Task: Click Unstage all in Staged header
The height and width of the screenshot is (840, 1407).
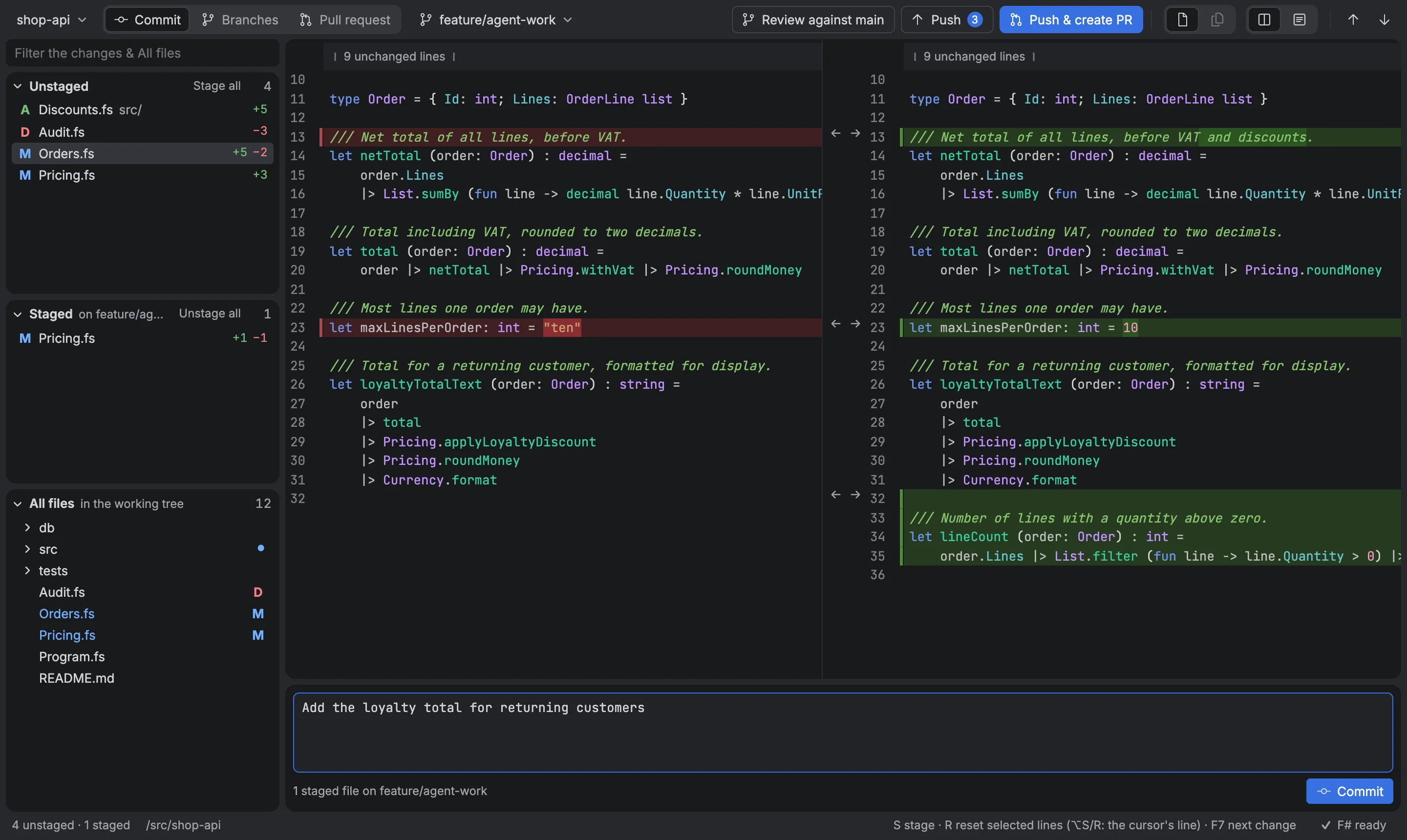Action: tap(210, 314)
